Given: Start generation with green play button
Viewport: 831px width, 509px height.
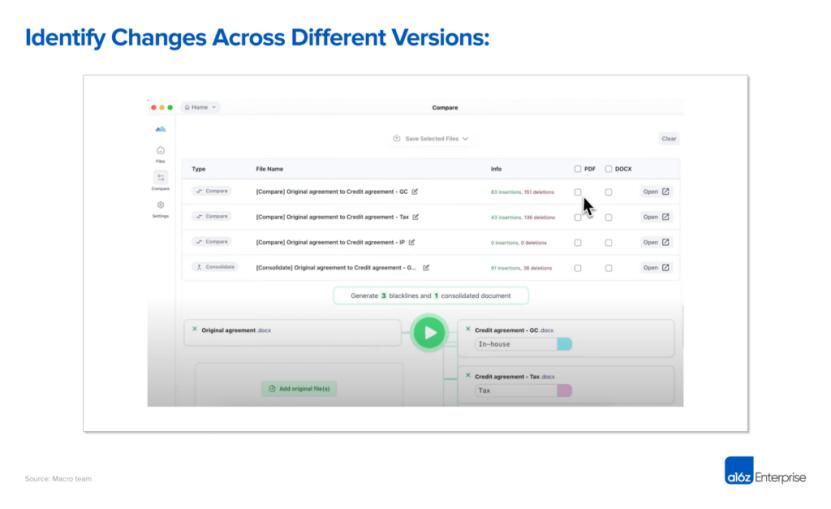Looking at the screenshot, I should coord(429,333).
